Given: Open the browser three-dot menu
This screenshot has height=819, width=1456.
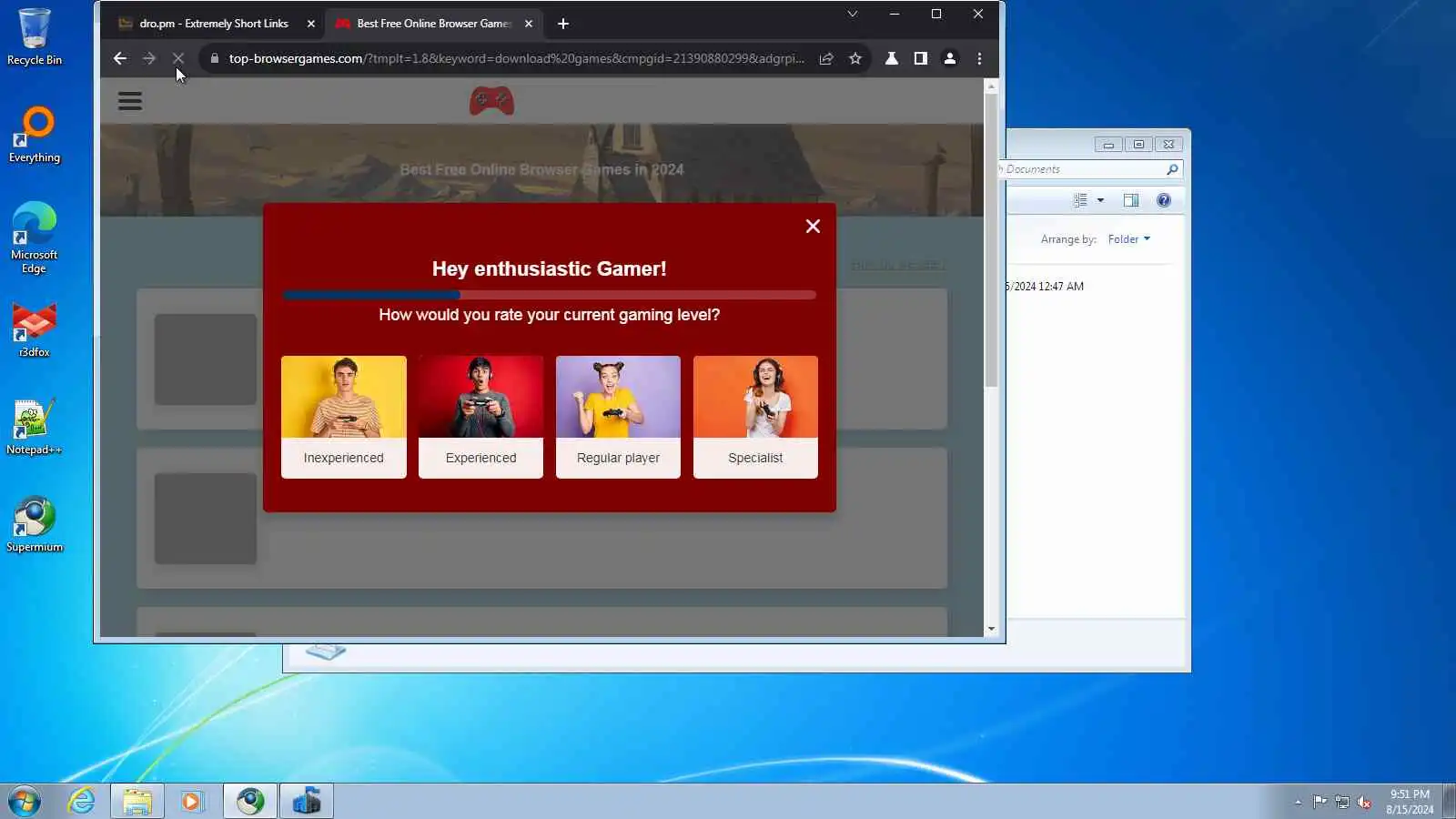Looking at the screenshot, I should coord(979,58).
